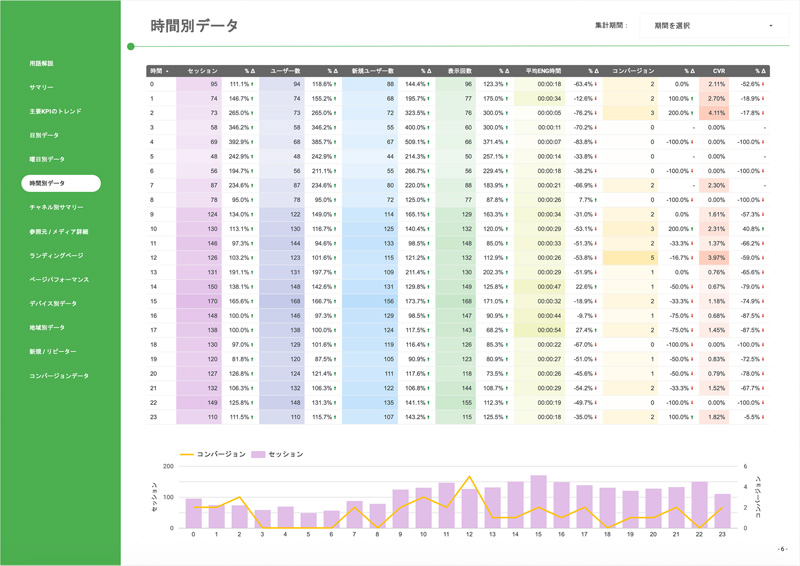The image size is (800, 566).
Task: Go to デバイス別データ page
Action: click(x=53, y=304)
